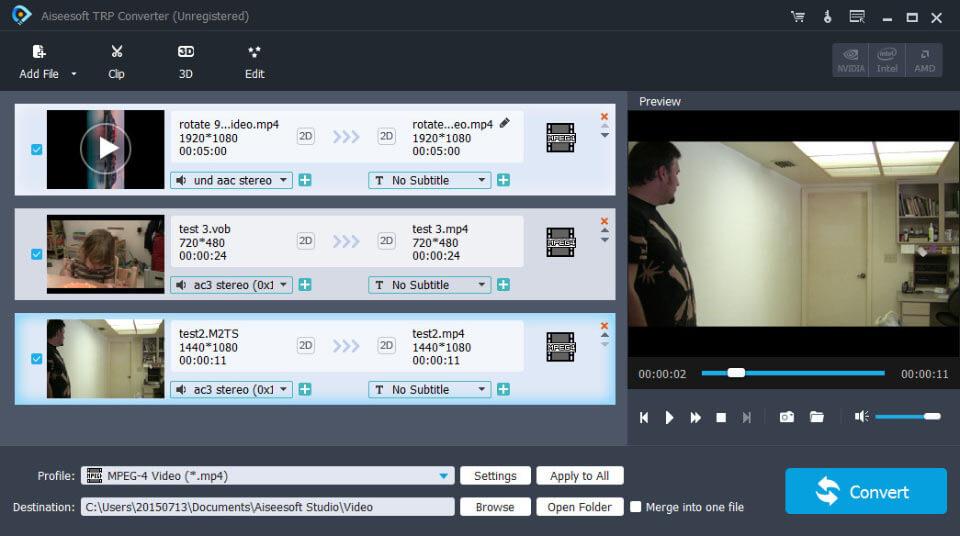The image size is (960, 536).
Task: Move rotate video down in list
Action: [604, 135]
